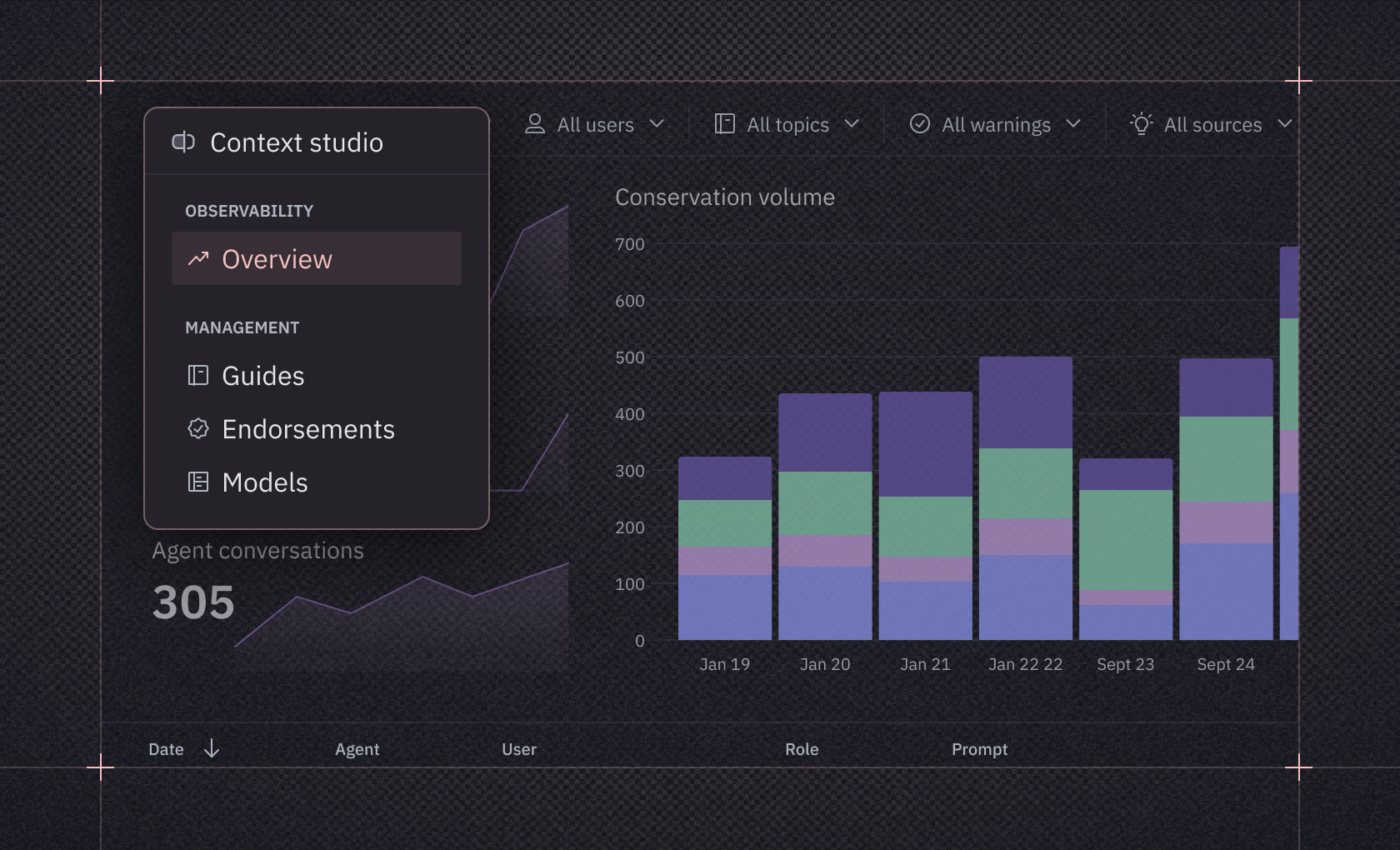Expand the All sources filter
The width and height of the screenshot is (1400, 850).
click(x=1213, y=123)
